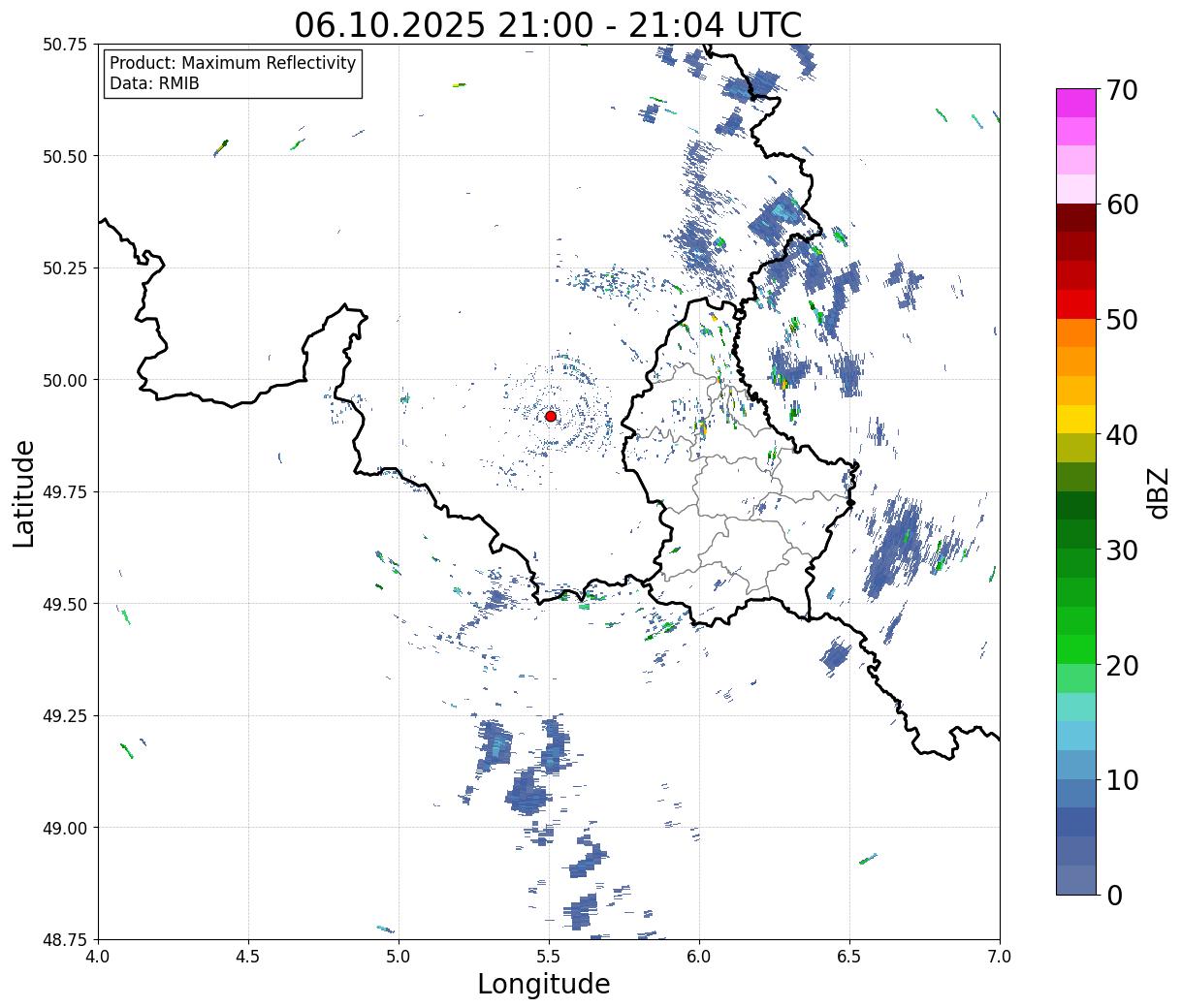The image size is (1182, 1008).
Task: Click longitude tick label "4.0"
Action: [x=98, y=957]
